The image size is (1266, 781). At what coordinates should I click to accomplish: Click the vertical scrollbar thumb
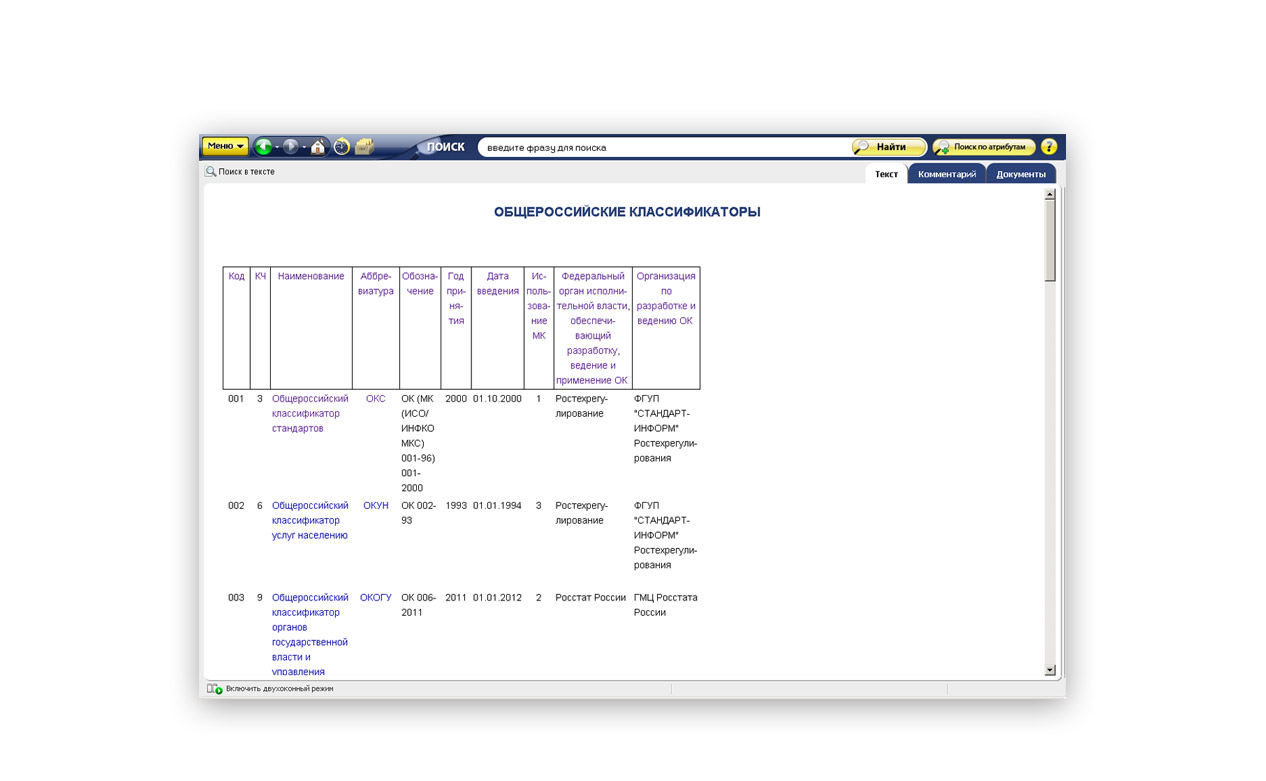[x=1050, y=240]
